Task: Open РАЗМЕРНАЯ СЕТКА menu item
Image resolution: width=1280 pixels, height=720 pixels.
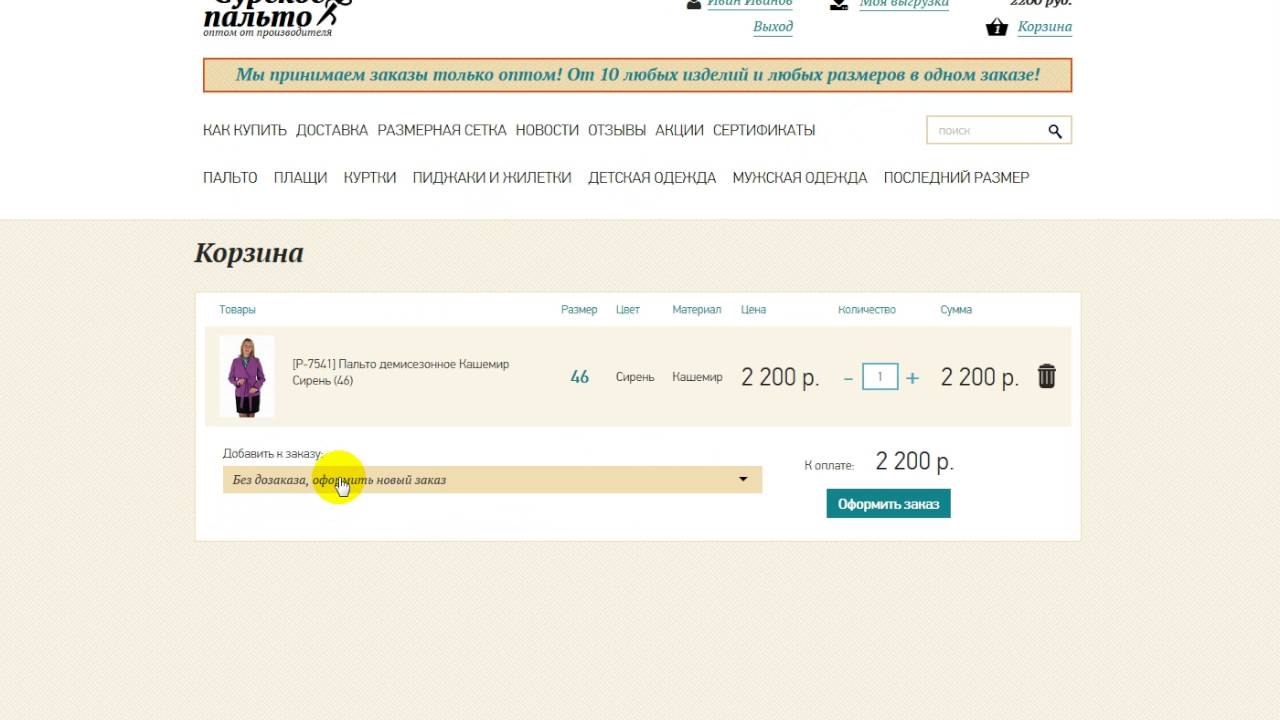Action: coord(442,130)
